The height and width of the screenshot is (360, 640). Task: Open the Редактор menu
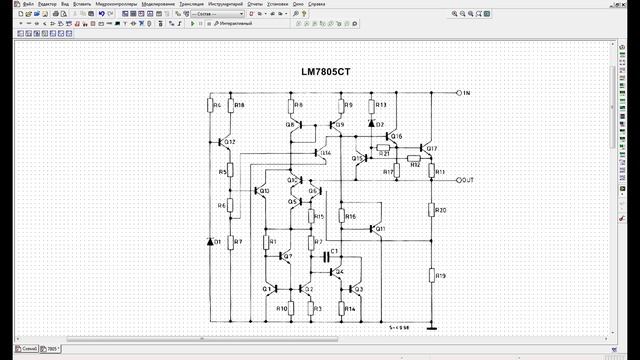(47, 4)
